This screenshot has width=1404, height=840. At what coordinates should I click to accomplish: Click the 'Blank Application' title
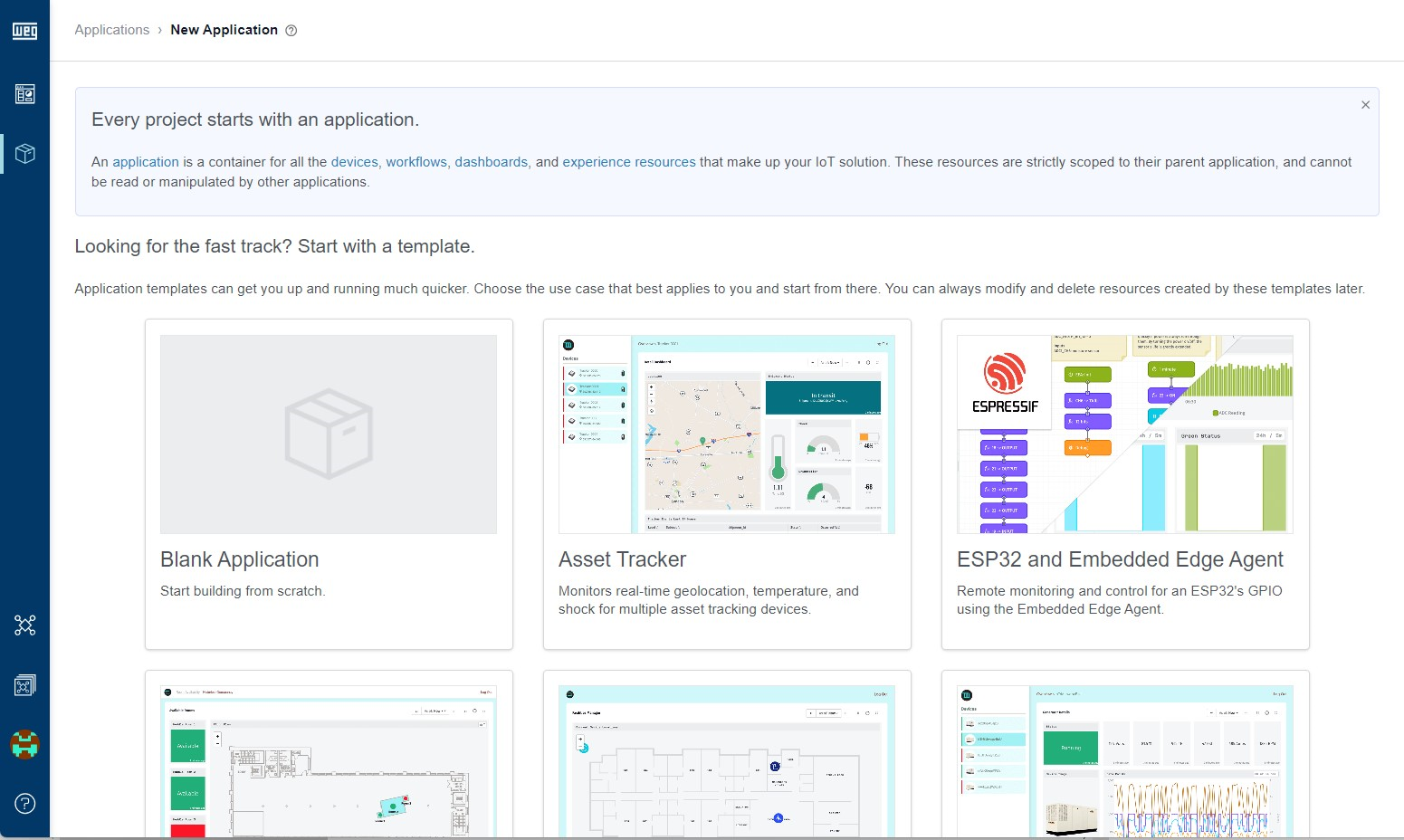[x=240, y=559]
